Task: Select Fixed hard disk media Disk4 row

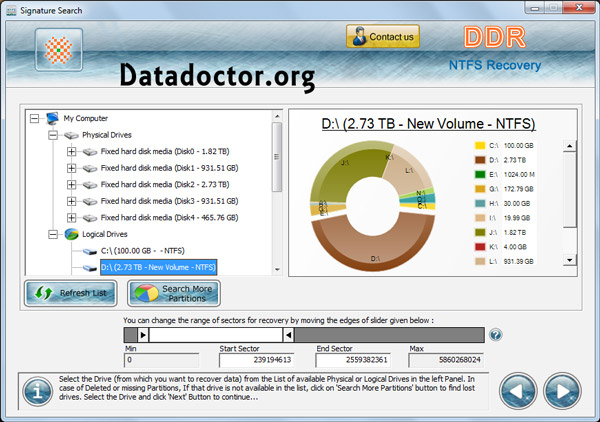Action: click(x=170, y=218)
